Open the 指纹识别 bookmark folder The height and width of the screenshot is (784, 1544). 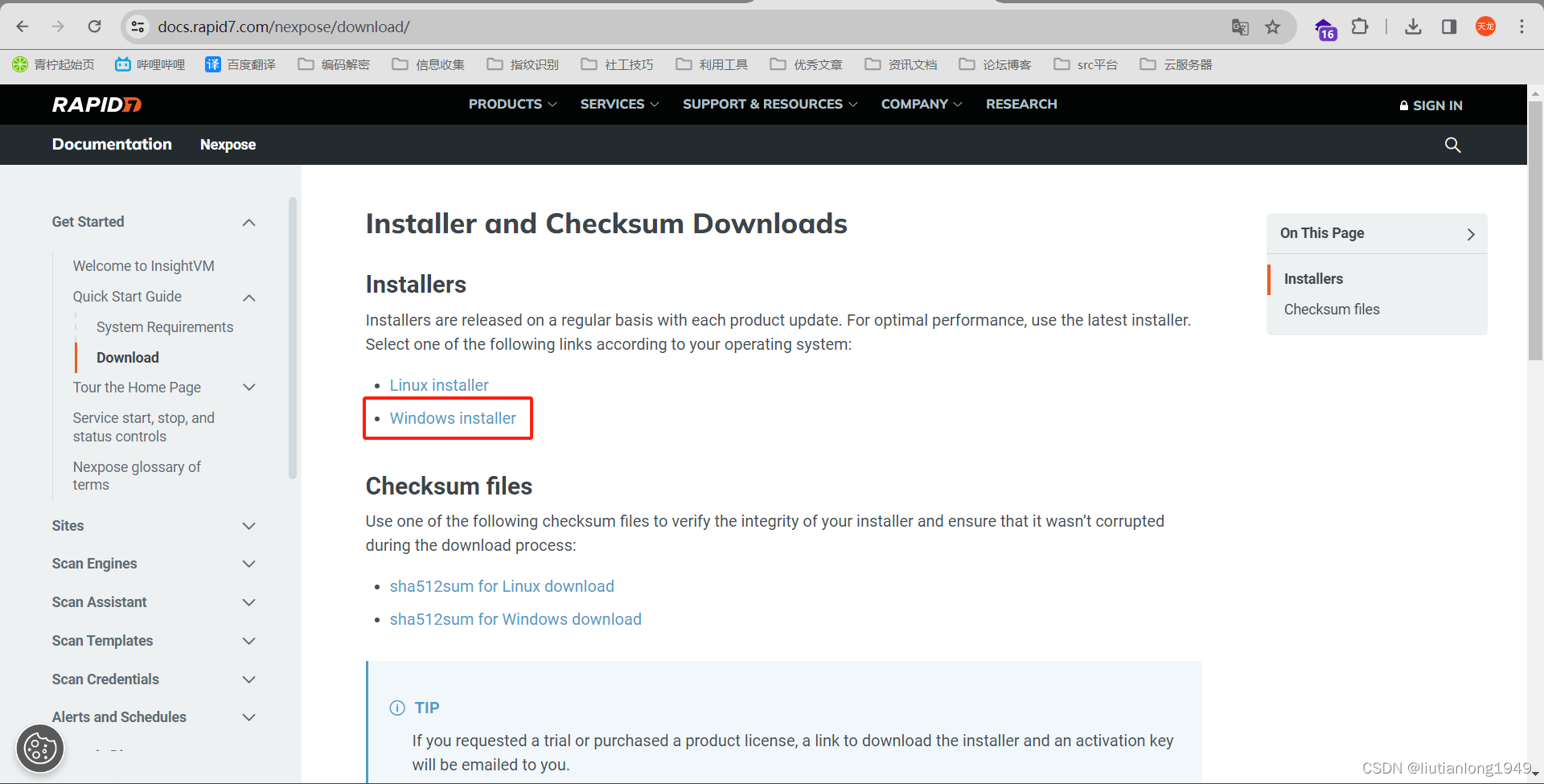click(523, 64)
